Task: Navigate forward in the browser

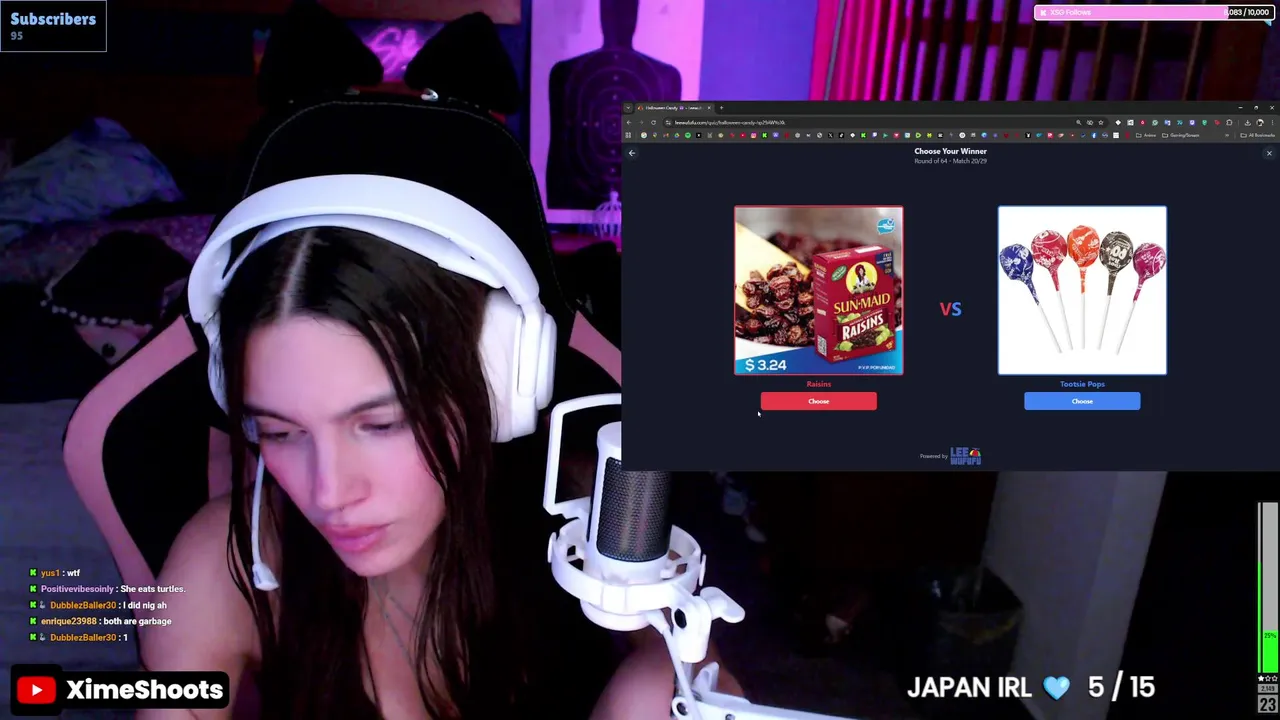Action: (641, 123)
